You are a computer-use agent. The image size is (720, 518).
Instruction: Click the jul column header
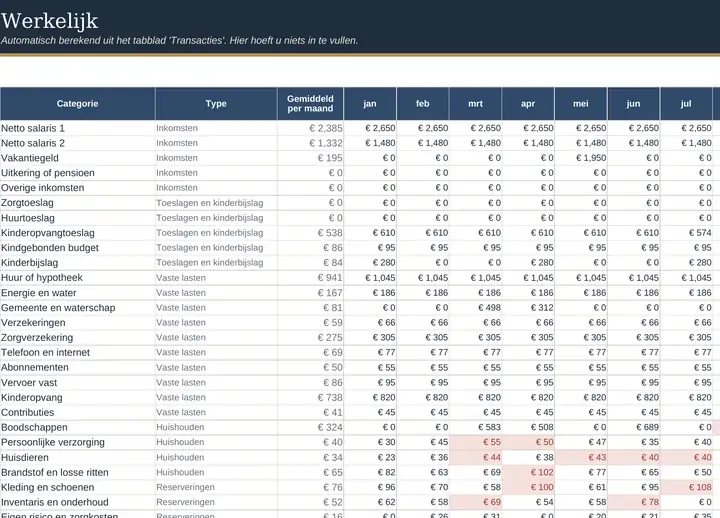click(x=686, y=104)
